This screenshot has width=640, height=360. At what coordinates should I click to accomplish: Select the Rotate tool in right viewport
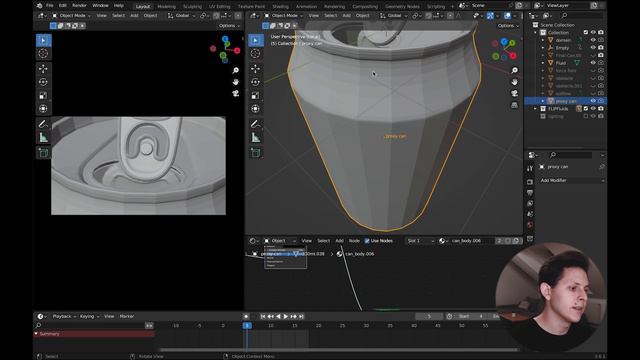(256, 82)
